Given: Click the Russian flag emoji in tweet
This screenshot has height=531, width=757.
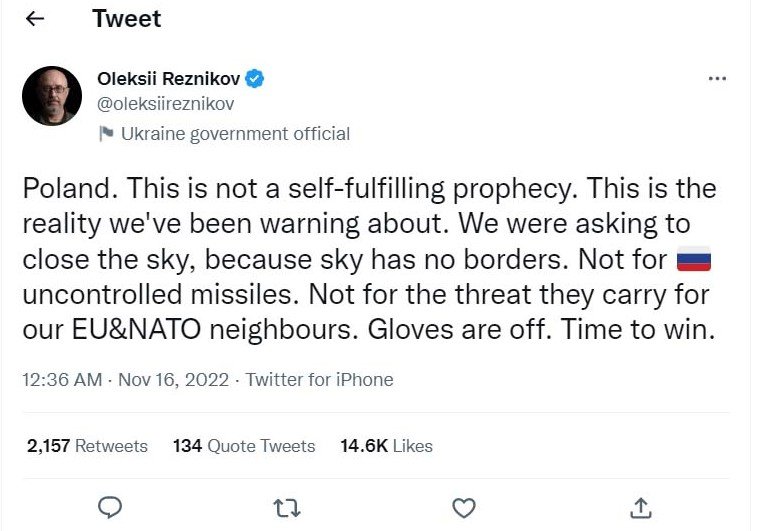Looking at the screenshot, I should 693,262.
